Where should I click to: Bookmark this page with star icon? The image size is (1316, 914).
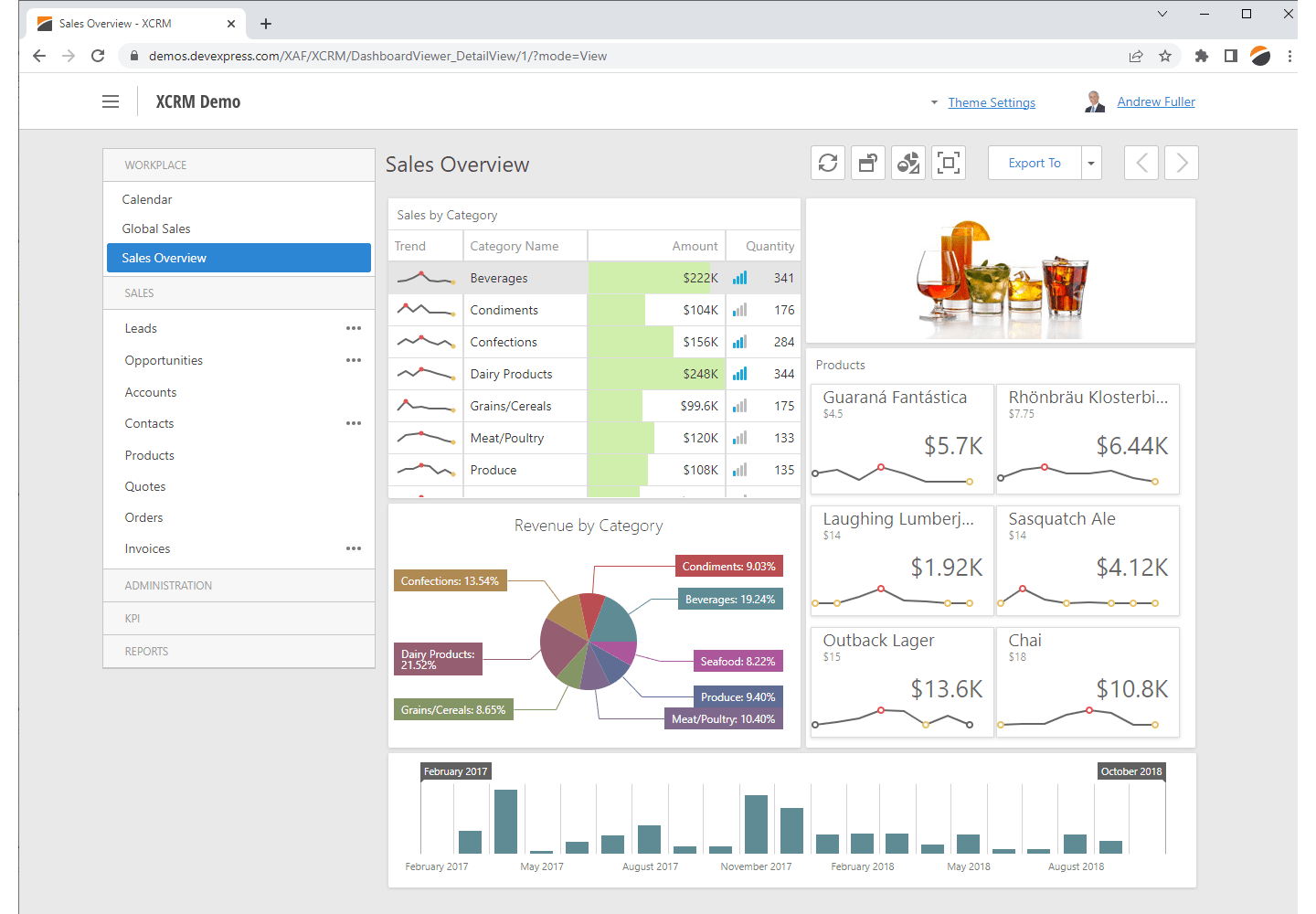pyautogui.click(x=1165, y=56)
